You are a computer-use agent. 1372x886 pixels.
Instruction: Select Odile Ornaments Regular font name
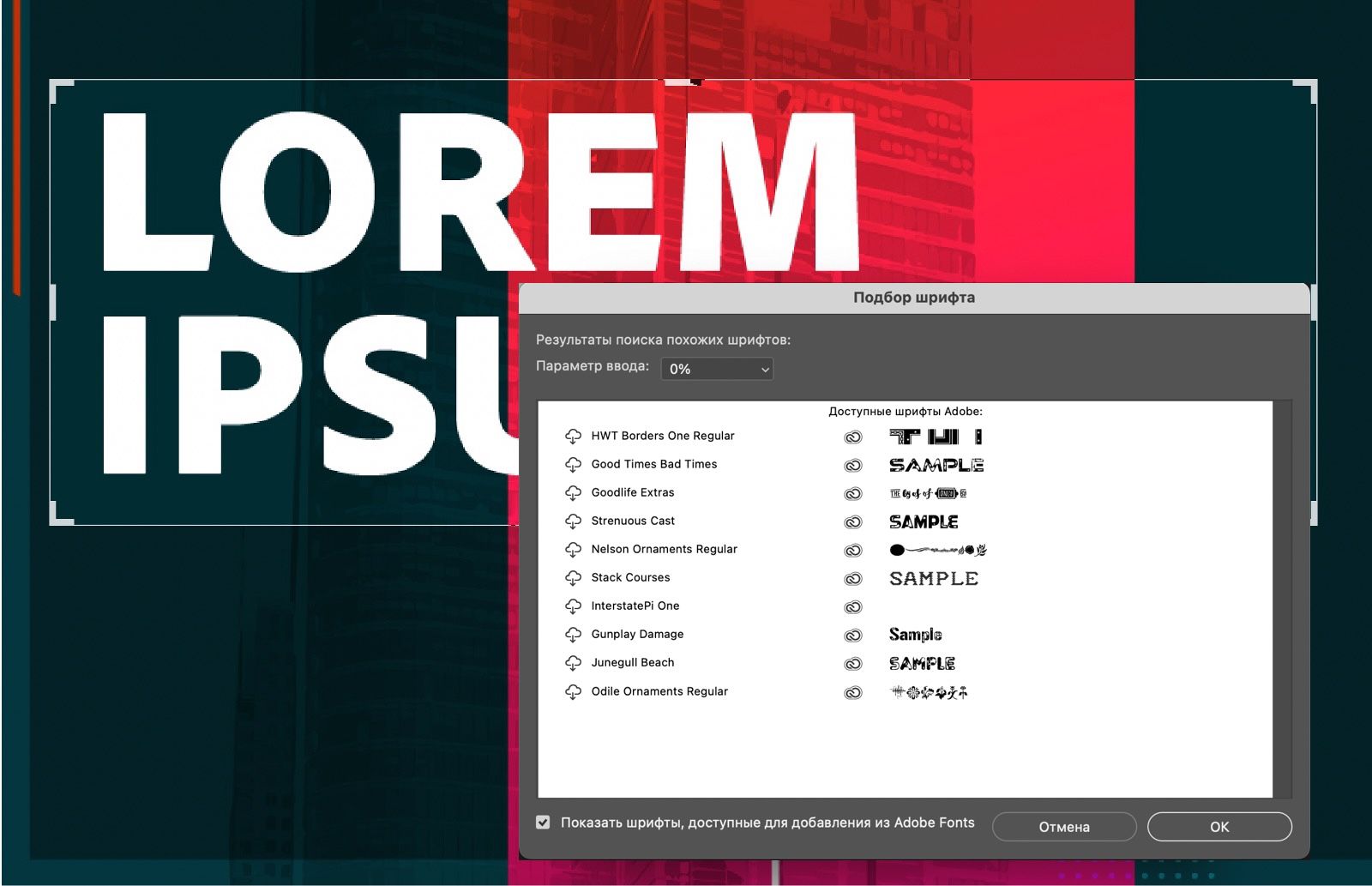[x=659, y=691]
